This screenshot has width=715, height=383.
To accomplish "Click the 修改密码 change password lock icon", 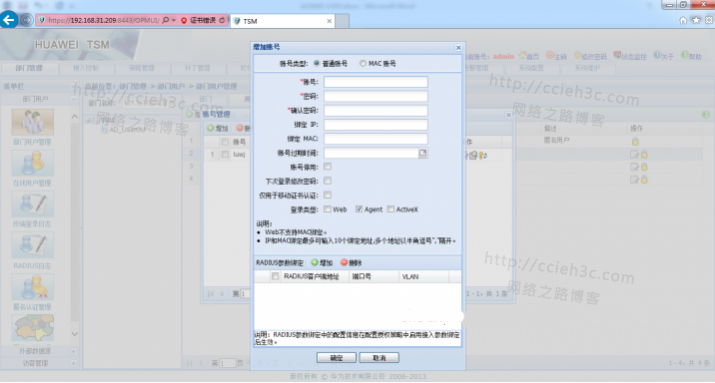I will (577, 56).
